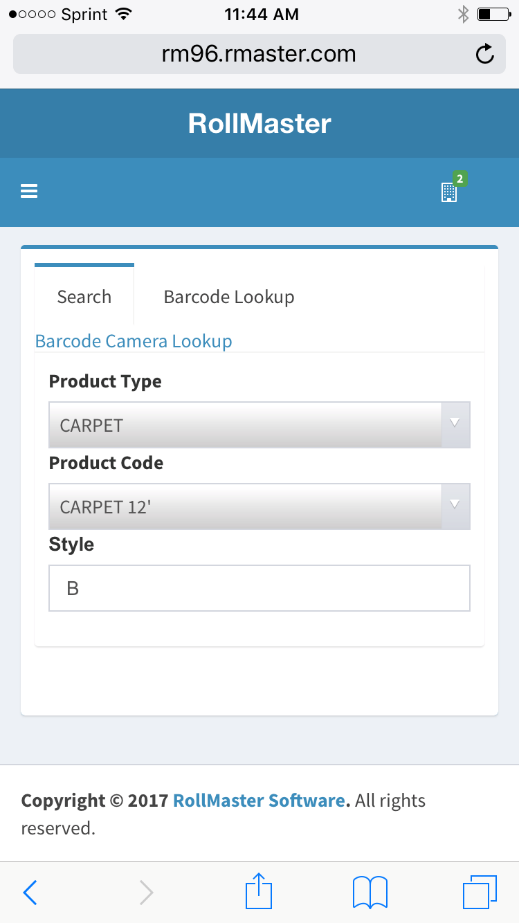Switch to the Barcode Lookup tab

(x=229, y=296)
